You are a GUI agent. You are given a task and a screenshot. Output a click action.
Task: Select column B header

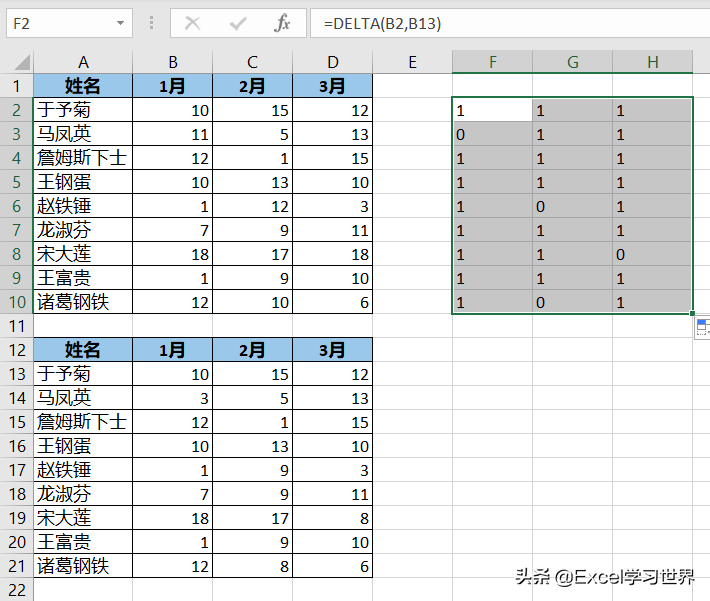173,62
